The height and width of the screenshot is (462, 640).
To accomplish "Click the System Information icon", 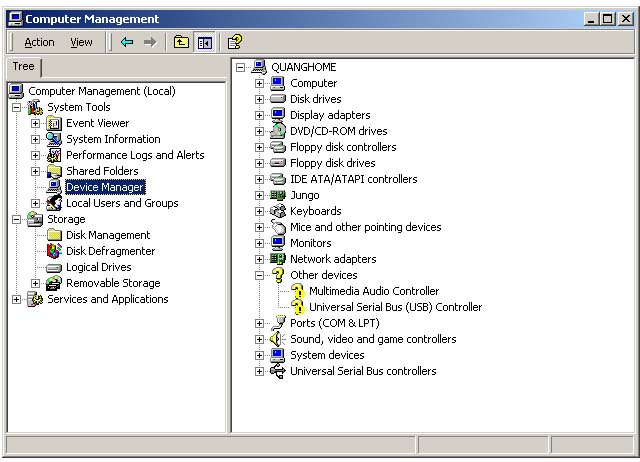I will coord(54,139).
